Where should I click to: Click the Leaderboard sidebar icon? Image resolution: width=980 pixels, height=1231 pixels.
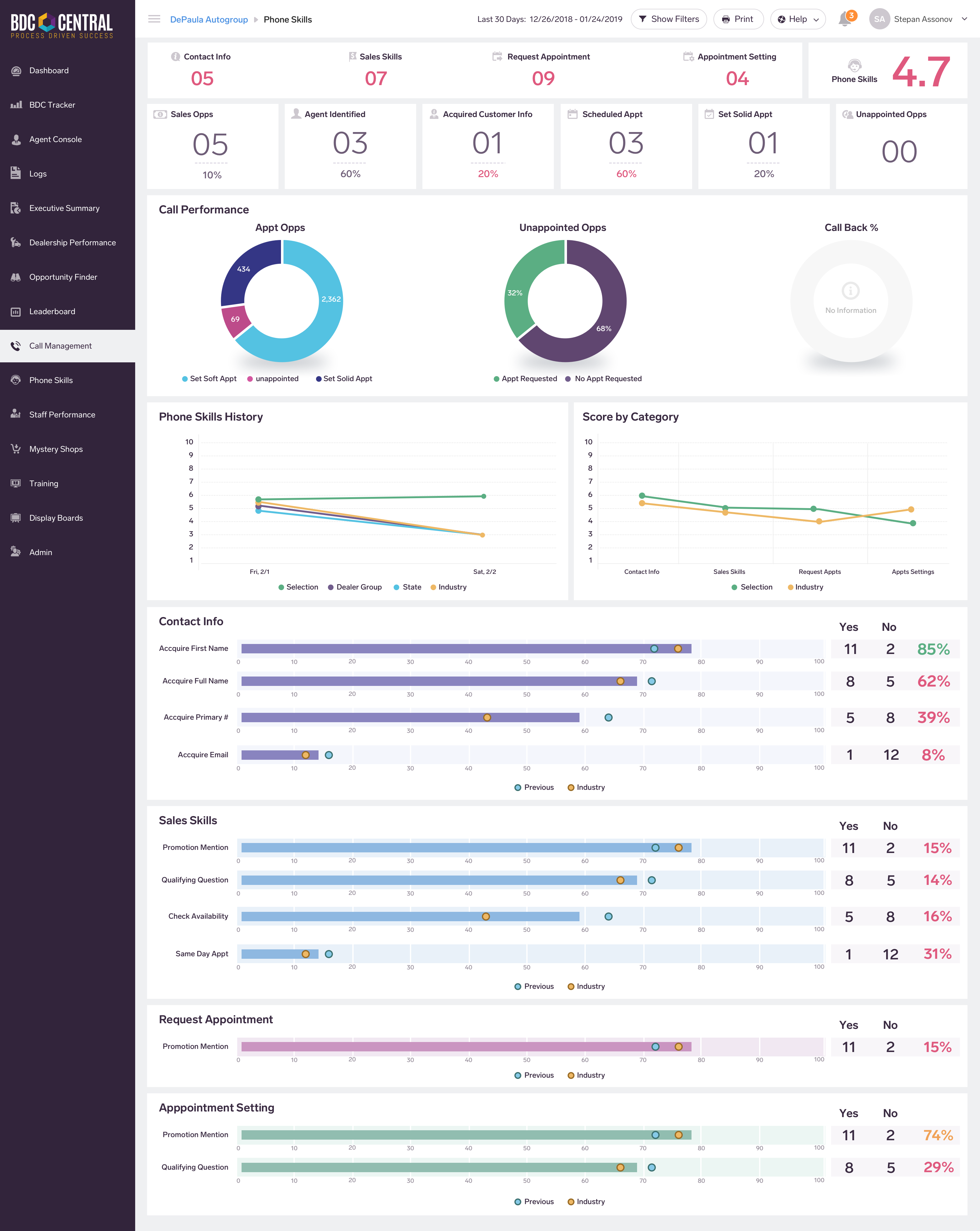(x=16, y=312)
